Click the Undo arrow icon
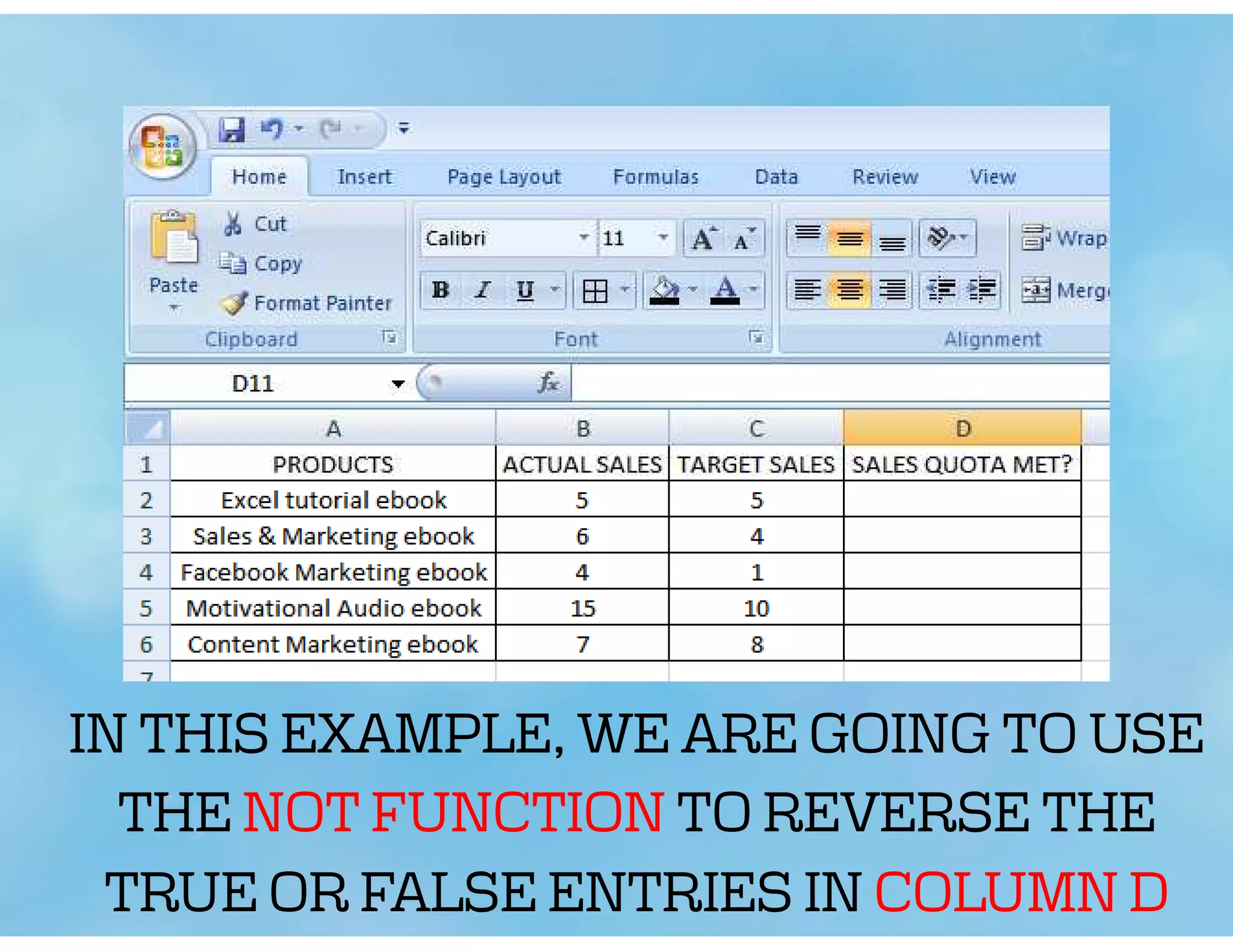 click(x=272, y=128)
